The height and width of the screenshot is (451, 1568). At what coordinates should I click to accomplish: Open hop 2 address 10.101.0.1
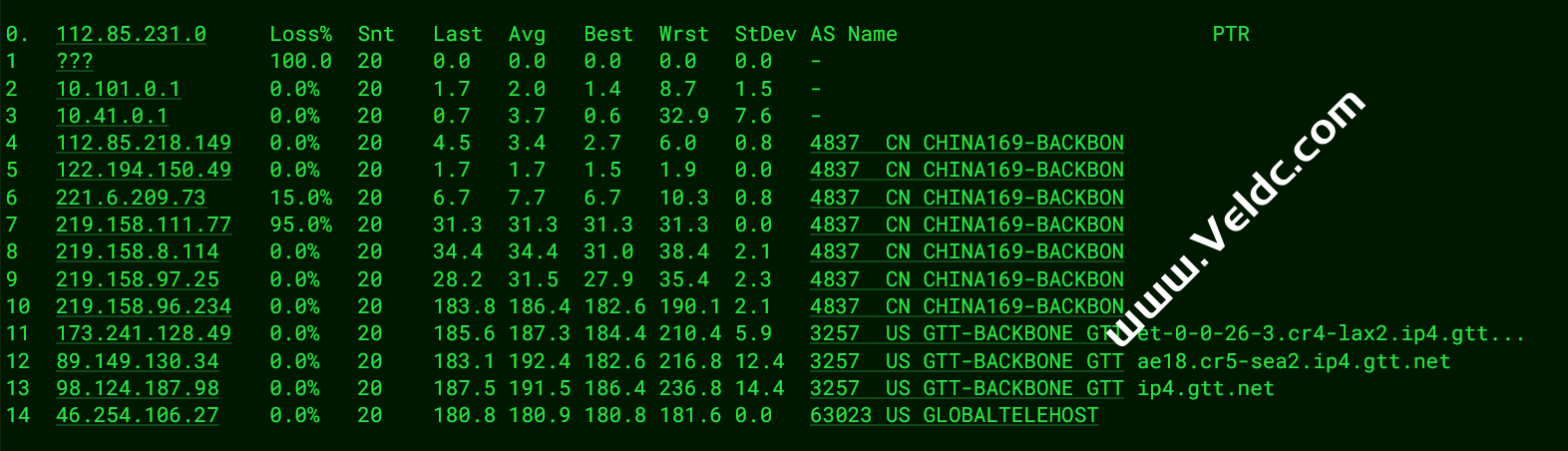(119, 89)
